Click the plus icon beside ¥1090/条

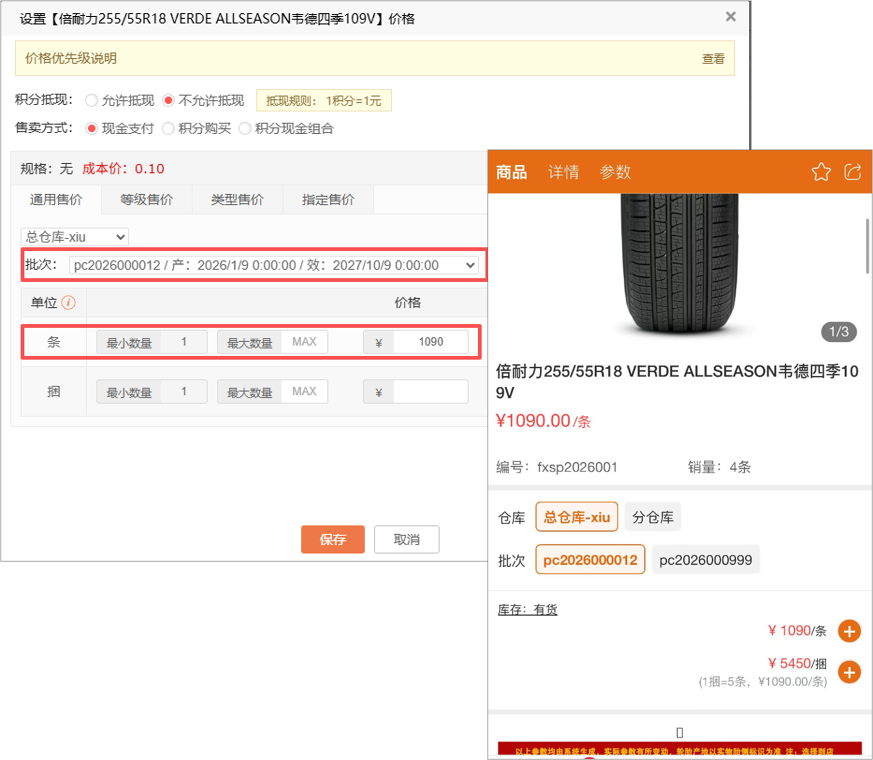[x=849, y=631]
